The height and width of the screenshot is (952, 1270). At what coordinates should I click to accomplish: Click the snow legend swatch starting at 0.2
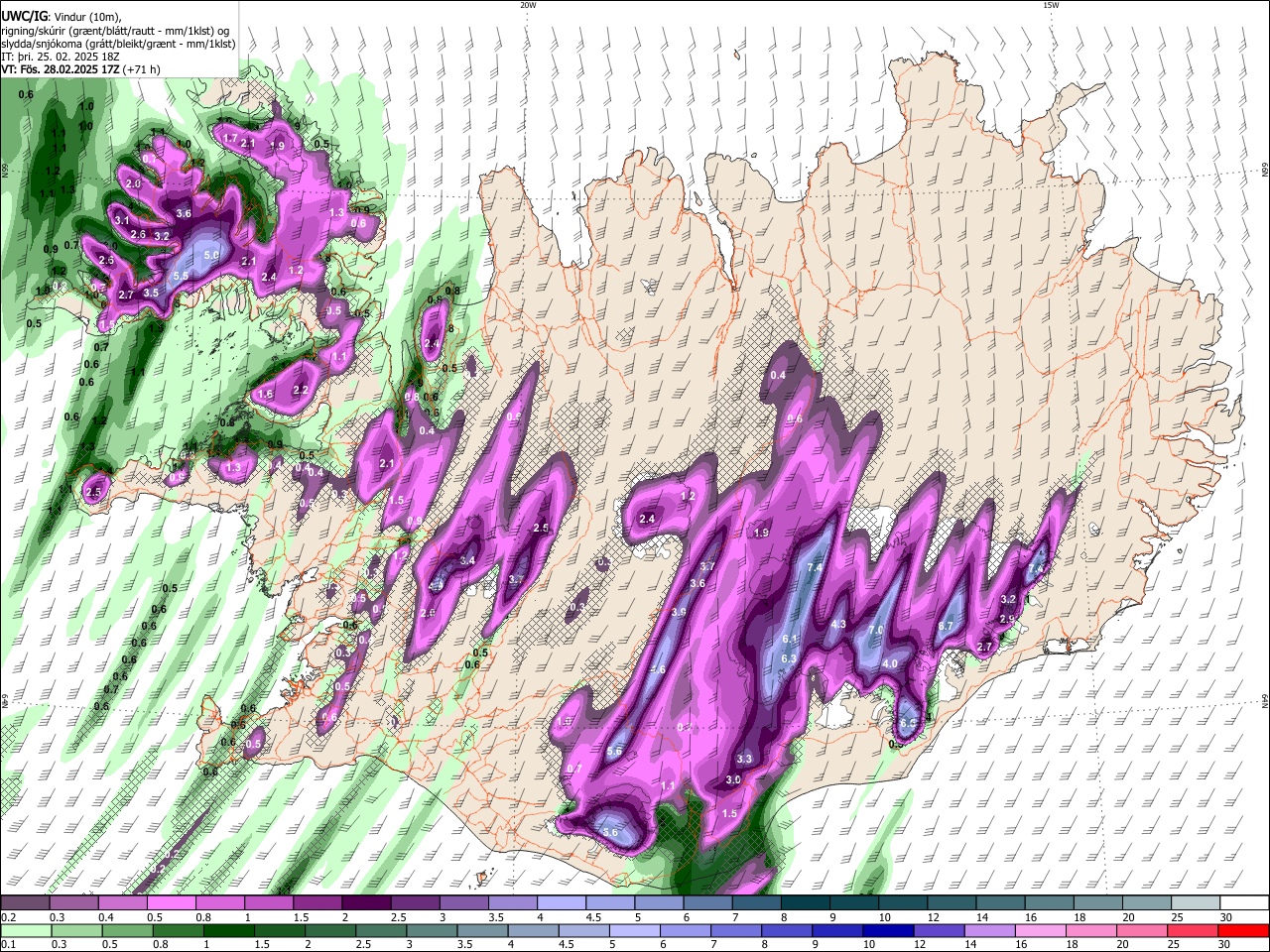point(25,902)
